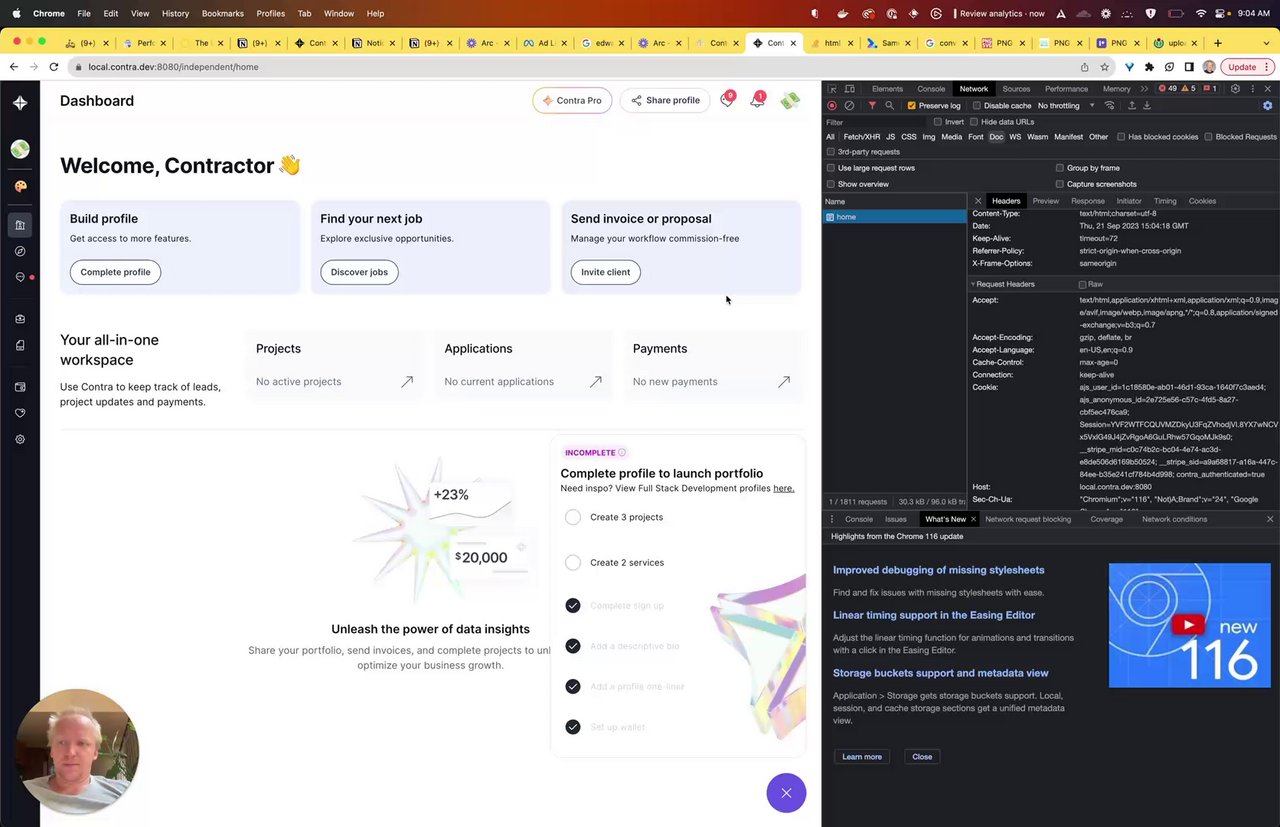The width and height of the screenshot is (1280, 827).
Task: Toggle the device toolbar icon
Action: 850,89
